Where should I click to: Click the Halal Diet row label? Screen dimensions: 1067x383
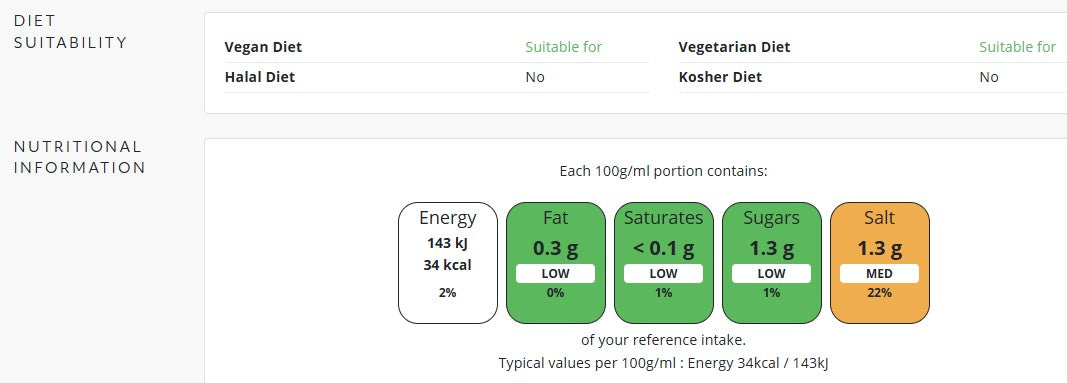260,77
